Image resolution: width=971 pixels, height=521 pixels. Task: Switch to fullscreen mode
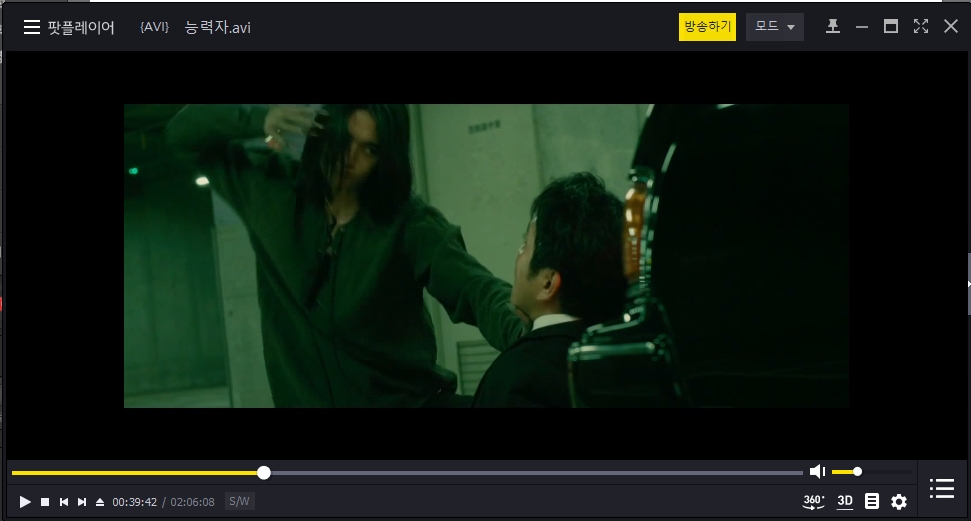click(x=921, y=27)
